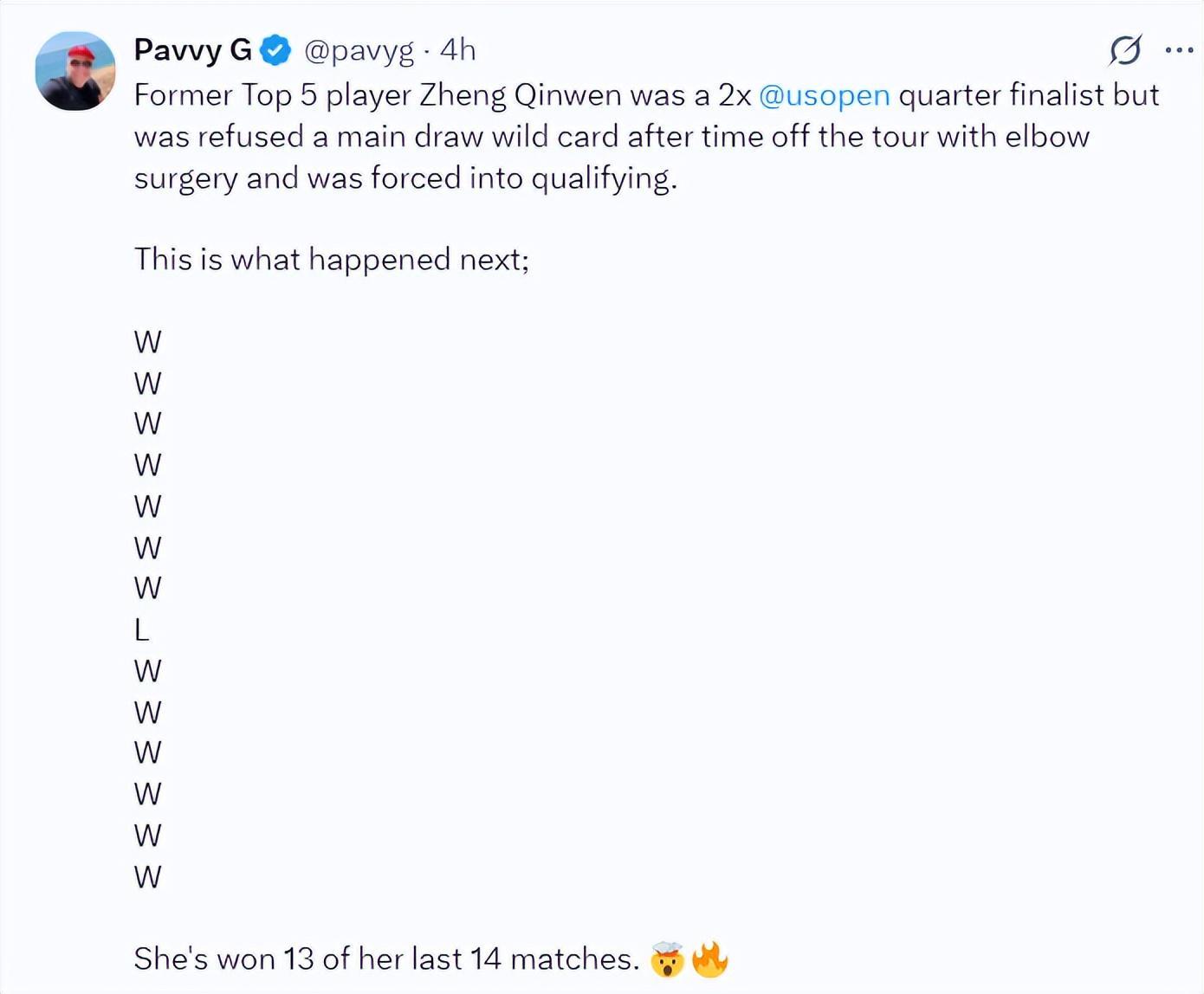1204x994 pixels.
Task: Click the 'W' directly above the 'L'
Action: (147, 589)
